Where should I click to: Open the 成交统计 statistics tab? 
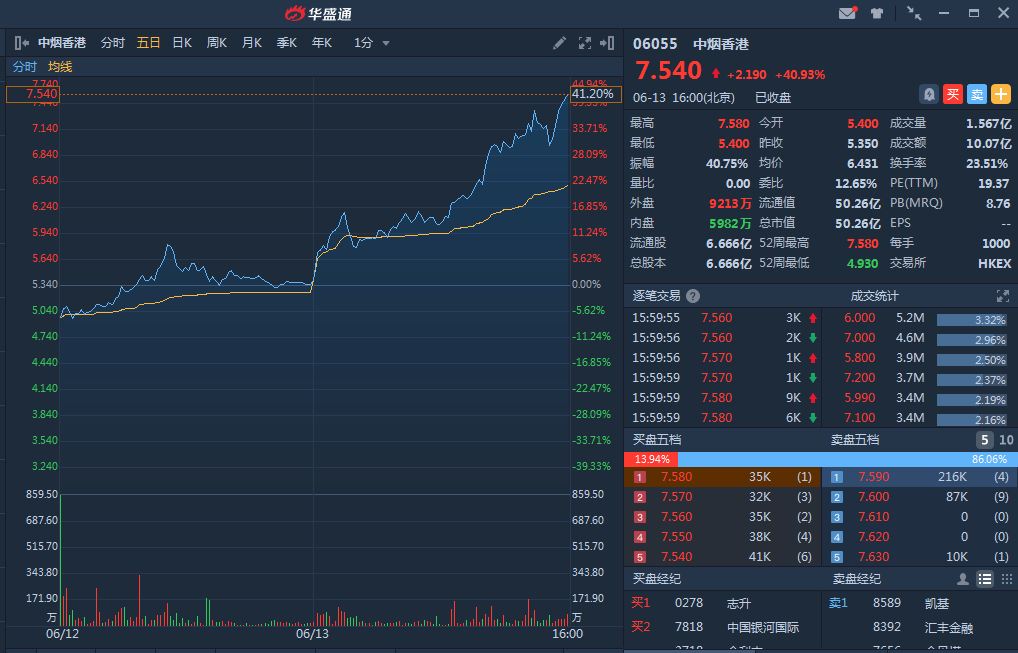pos(874,296)
